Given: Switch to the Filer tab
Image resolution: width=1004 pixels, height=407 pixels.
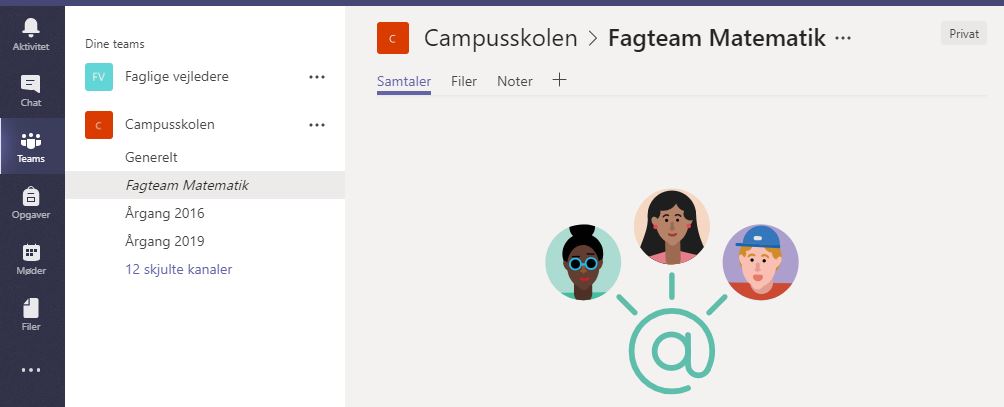Looking at the screenshot, I should pyautogui.click(x=464, y=82).
